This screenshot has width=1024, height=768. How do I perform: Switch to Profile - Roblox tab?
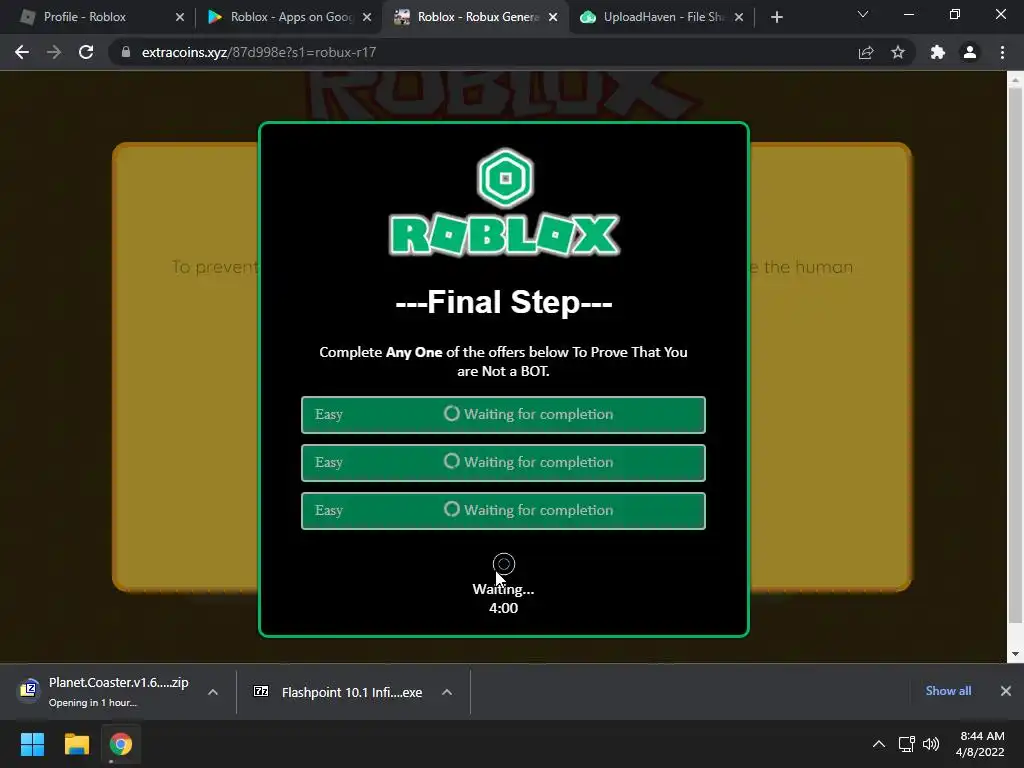point(98,17)
